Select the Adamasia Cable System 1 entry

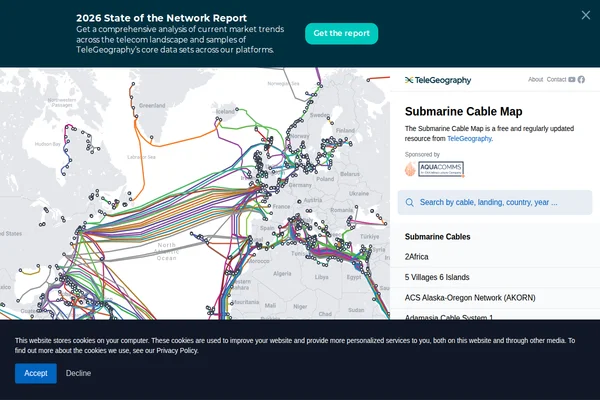pos(495,316)
